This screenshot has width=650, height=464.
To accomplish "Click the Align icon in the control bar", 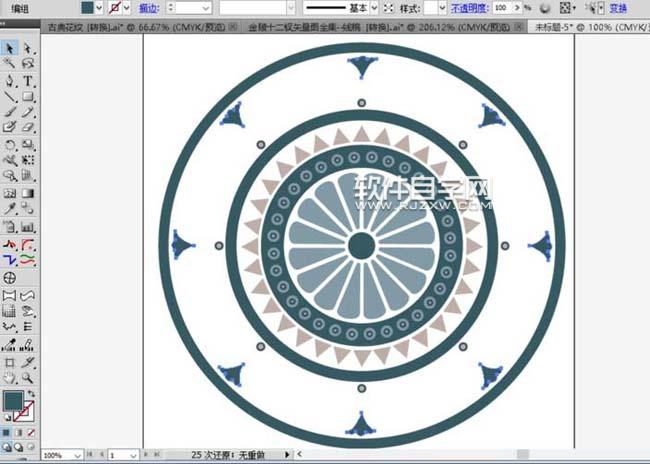I will [567, 8].
